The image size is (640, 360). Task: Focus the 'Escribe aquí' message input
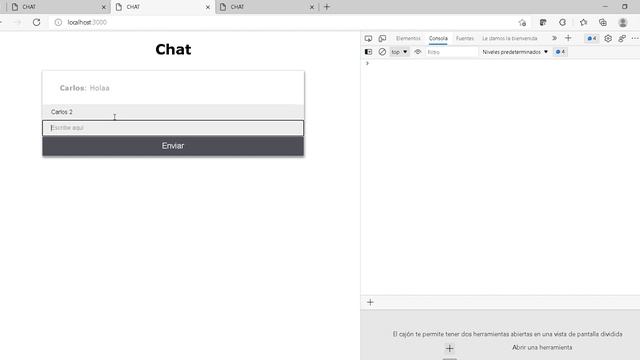pyautogui.click(x=173, y=128)
